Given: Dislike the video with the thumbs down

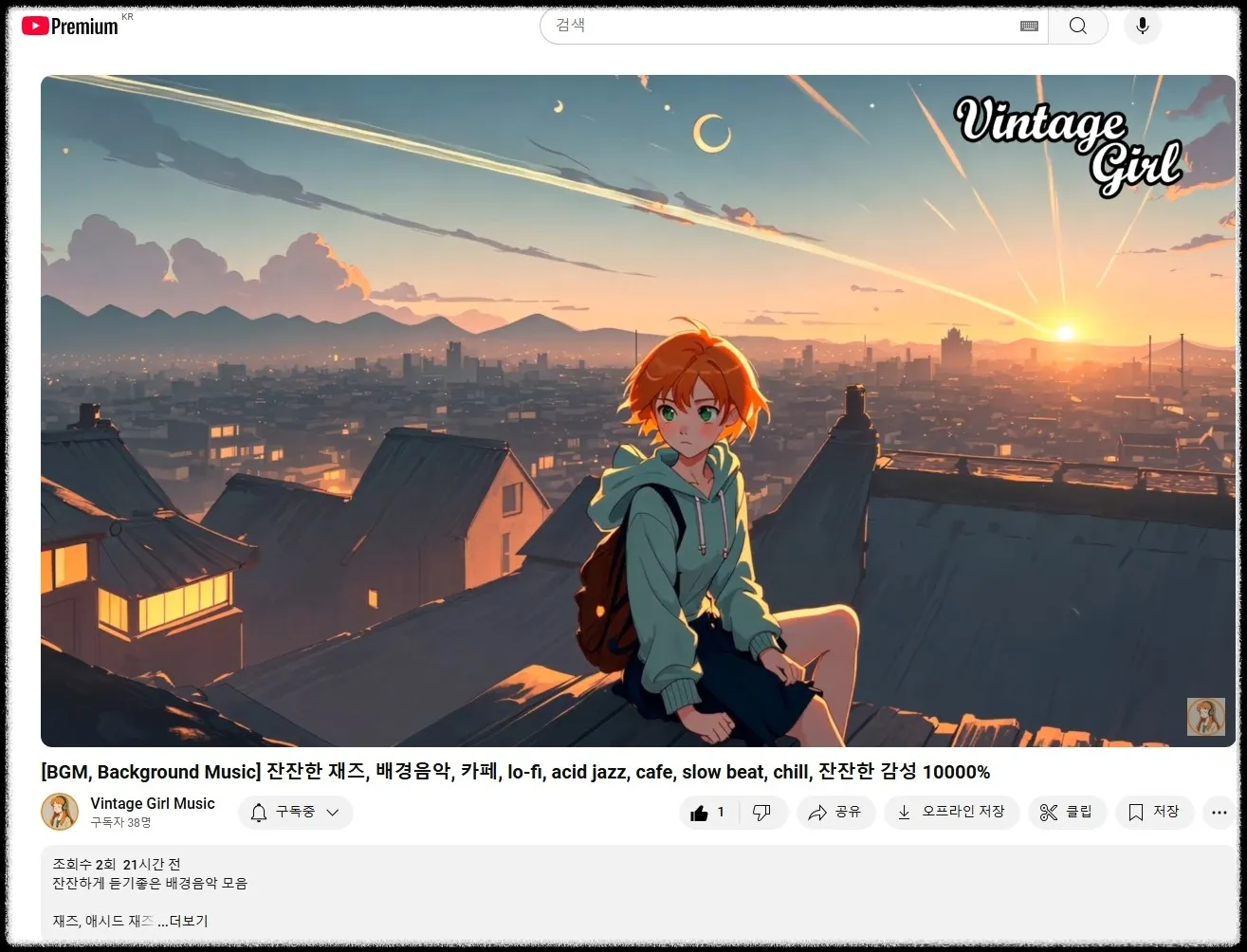Looking at the screenshot, I should [x=762, y=813].
